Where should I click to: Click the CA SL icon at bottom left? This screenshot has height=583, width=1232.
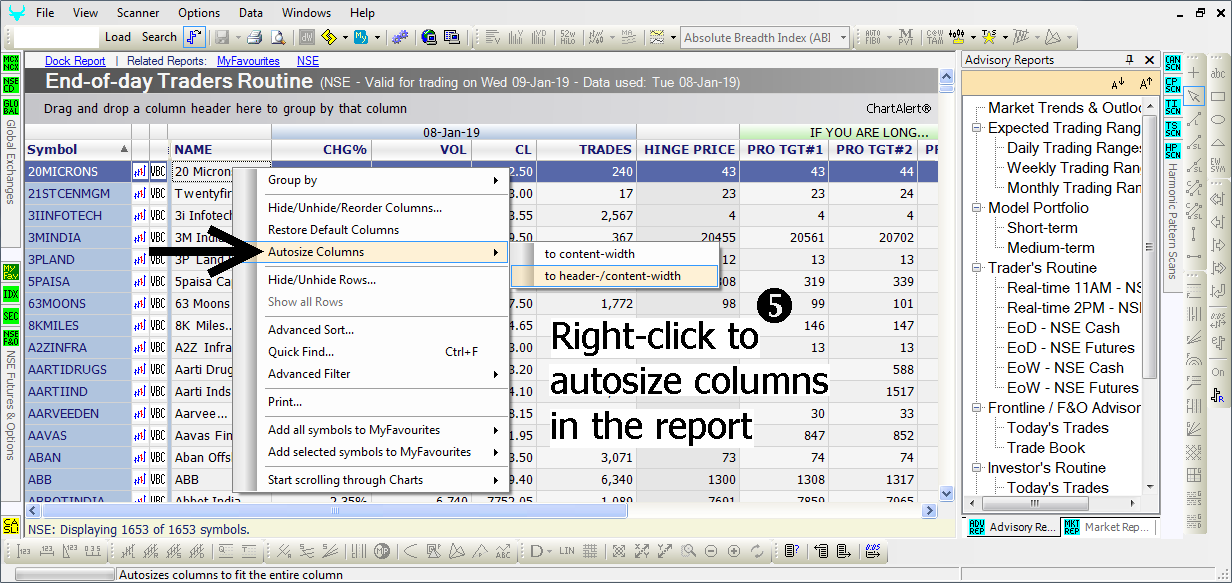(x=11, y=526)
